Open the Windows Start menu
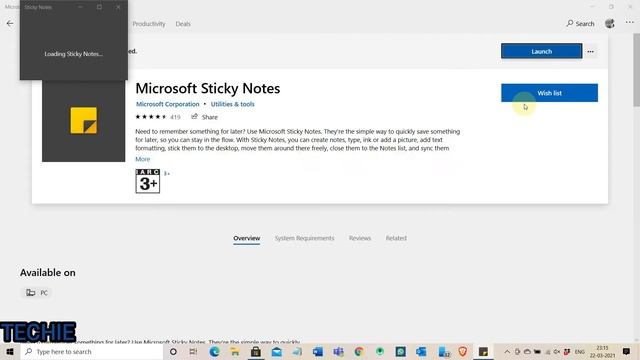The width and height of the screenshot is (640, 360). (x=10, y=351)
